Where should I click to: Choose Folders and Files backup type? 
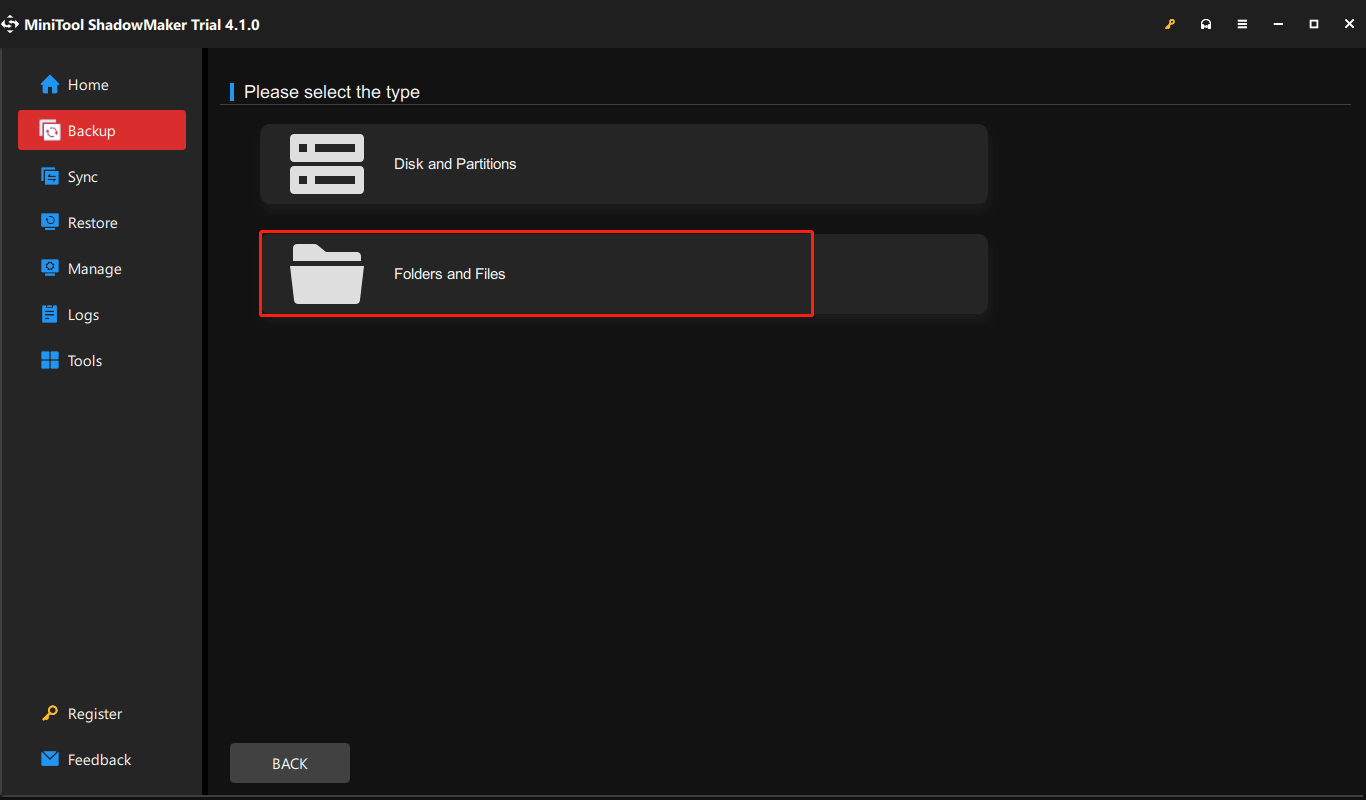pos(536,273)
